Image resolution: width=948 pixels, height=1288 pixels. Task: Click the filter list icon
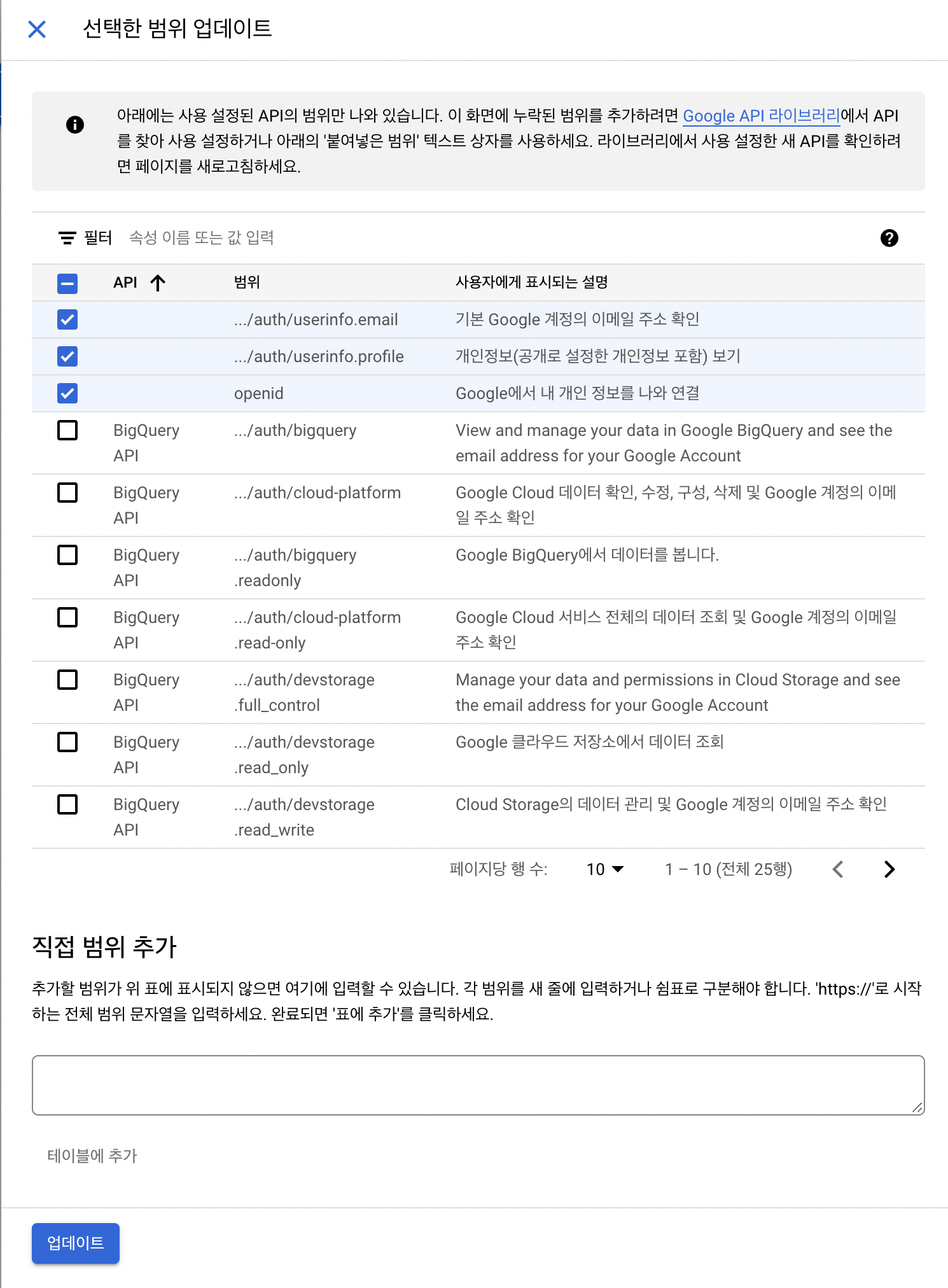tap(67, 238)
